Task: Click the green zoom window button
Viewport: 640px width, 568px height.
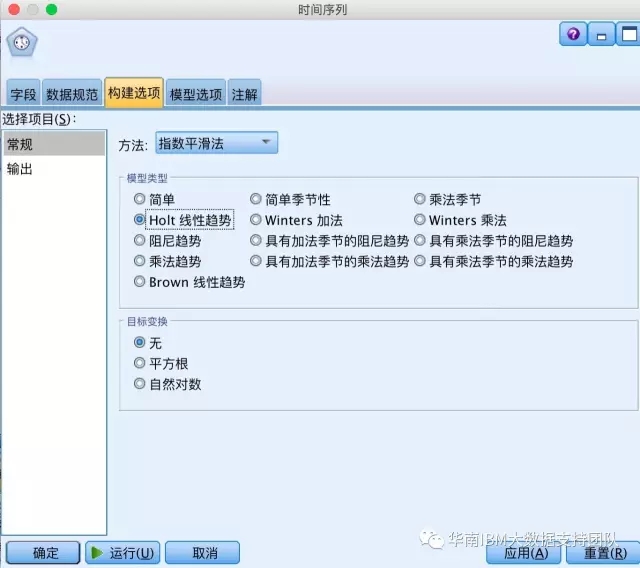Action: click(51, 9)
